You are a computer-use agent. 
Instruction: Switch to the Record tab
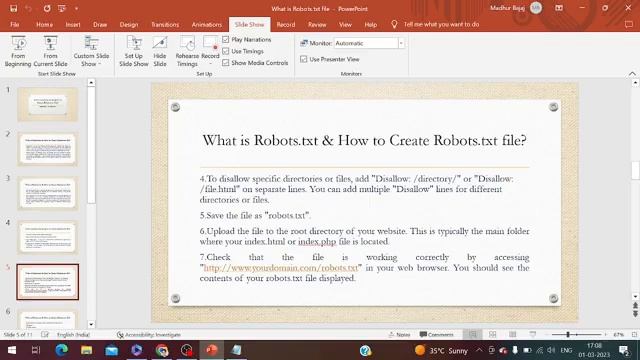pyautogui.click(x=286, y=24)
